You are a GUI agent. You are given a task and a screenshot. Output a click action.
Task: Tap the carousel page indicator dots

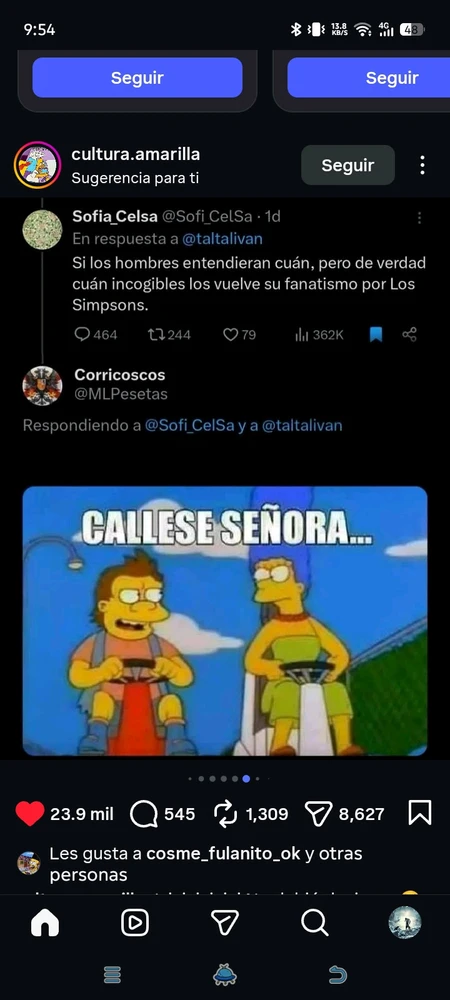coord(229,779)
